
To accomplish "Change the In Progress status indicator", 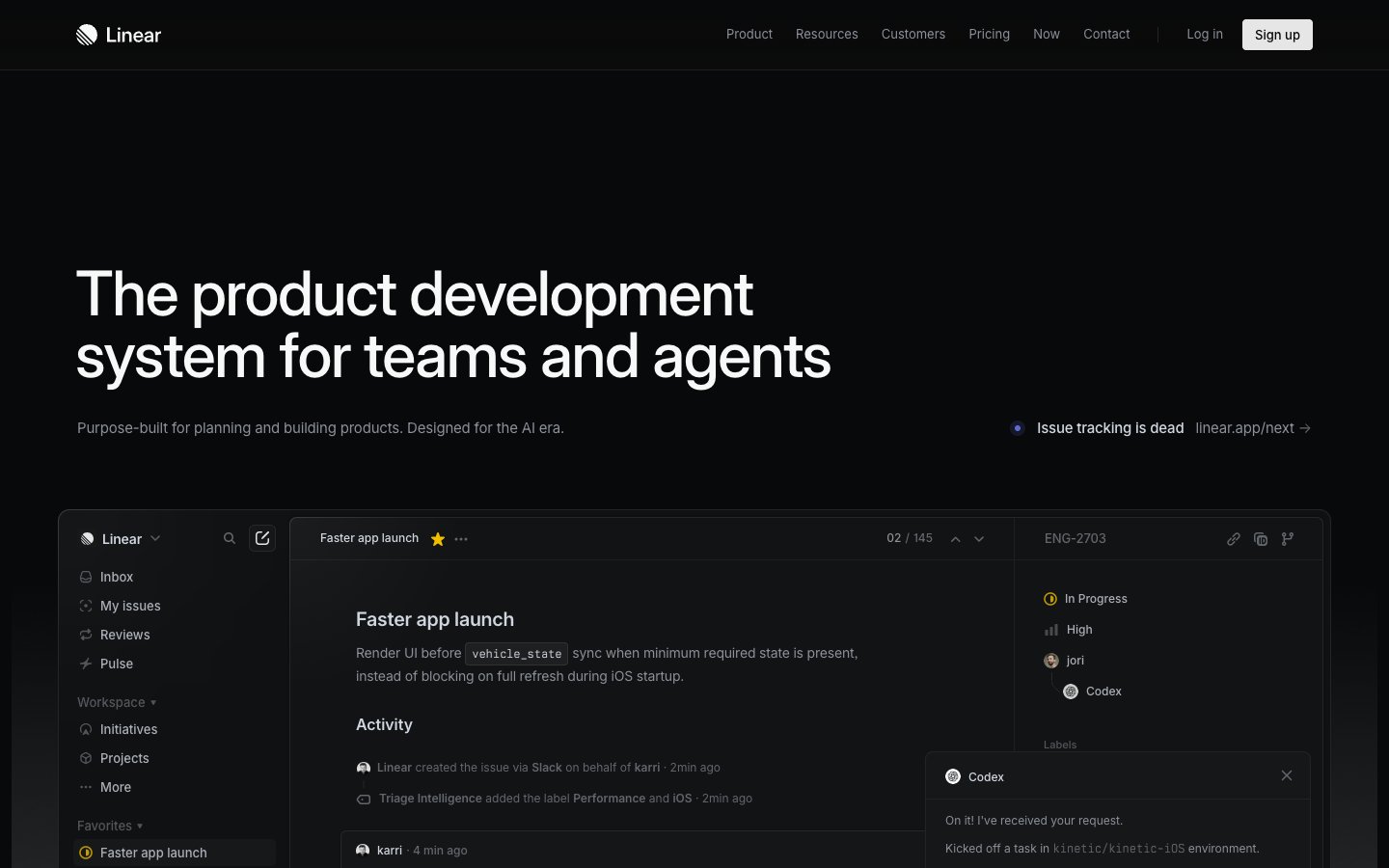I will (1085, 599).
